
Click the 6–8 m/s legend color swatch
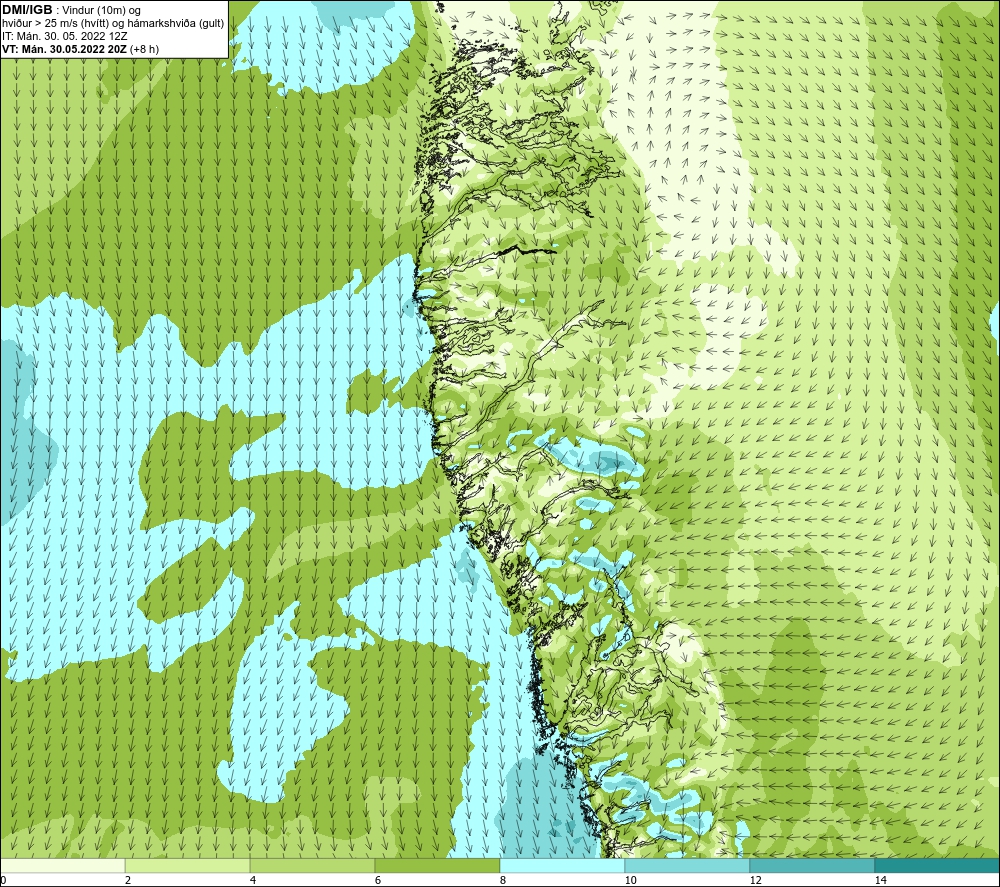point(438,865)
